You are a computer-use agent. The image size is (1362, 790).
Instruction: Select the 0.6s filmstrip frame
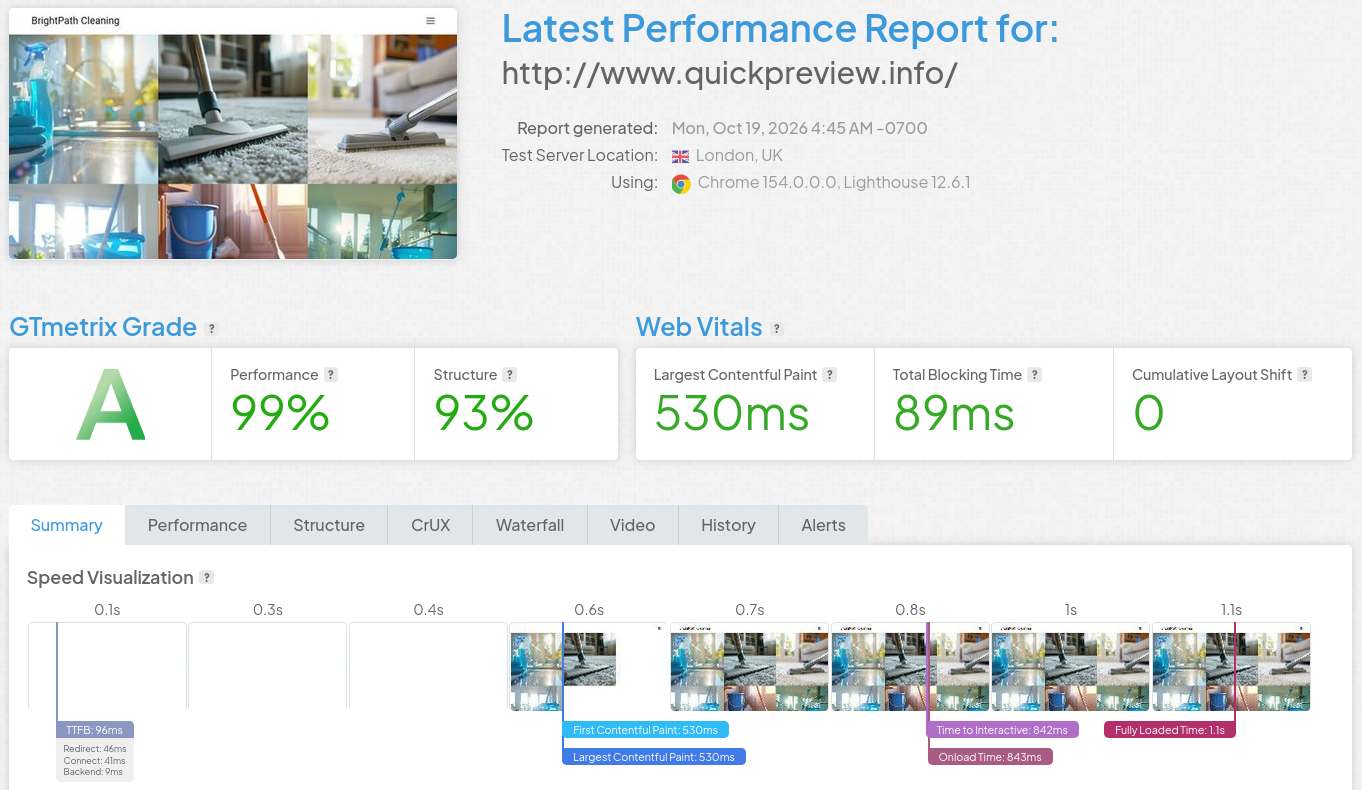click(x=589, y=667)
